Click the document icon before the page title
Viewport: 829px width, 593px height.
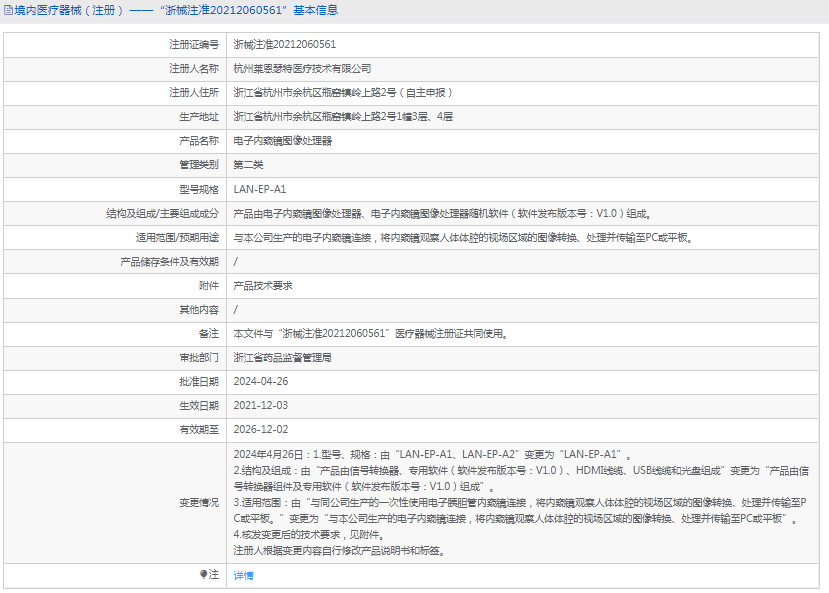[x=8, y=10]
